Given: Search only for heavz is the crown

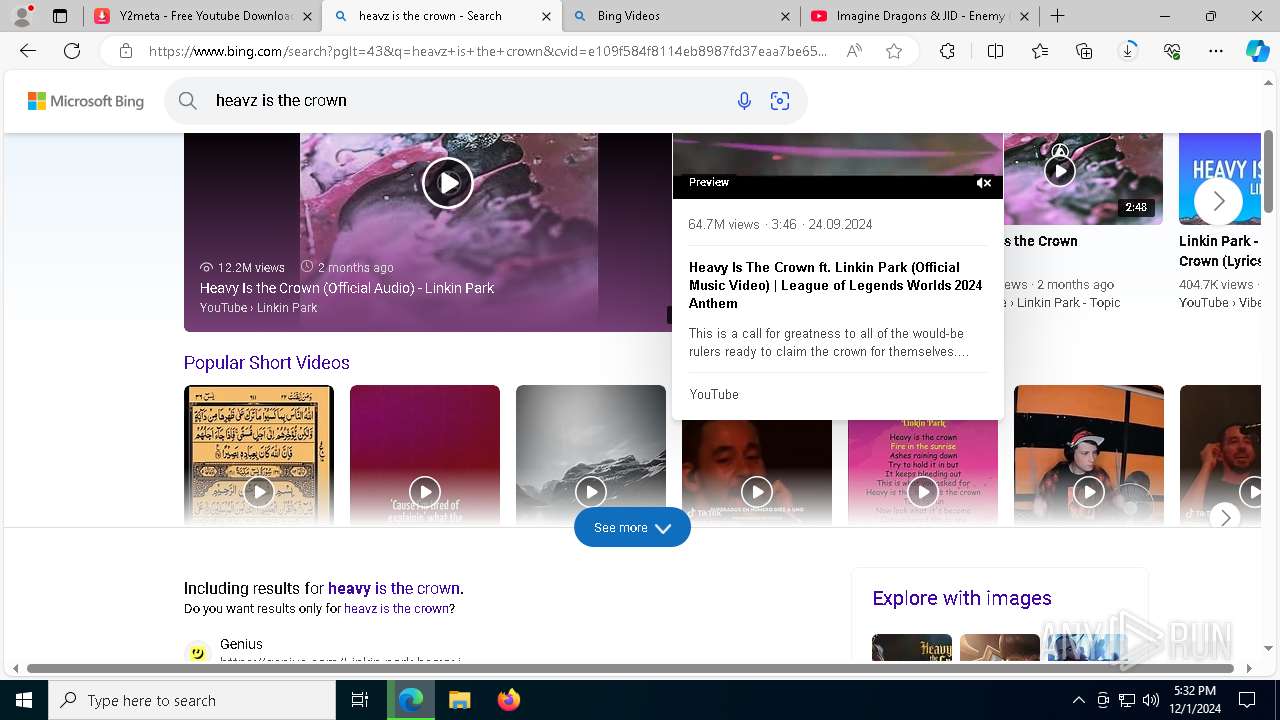Looking at the screenshot, I should (x=396, y=608).
